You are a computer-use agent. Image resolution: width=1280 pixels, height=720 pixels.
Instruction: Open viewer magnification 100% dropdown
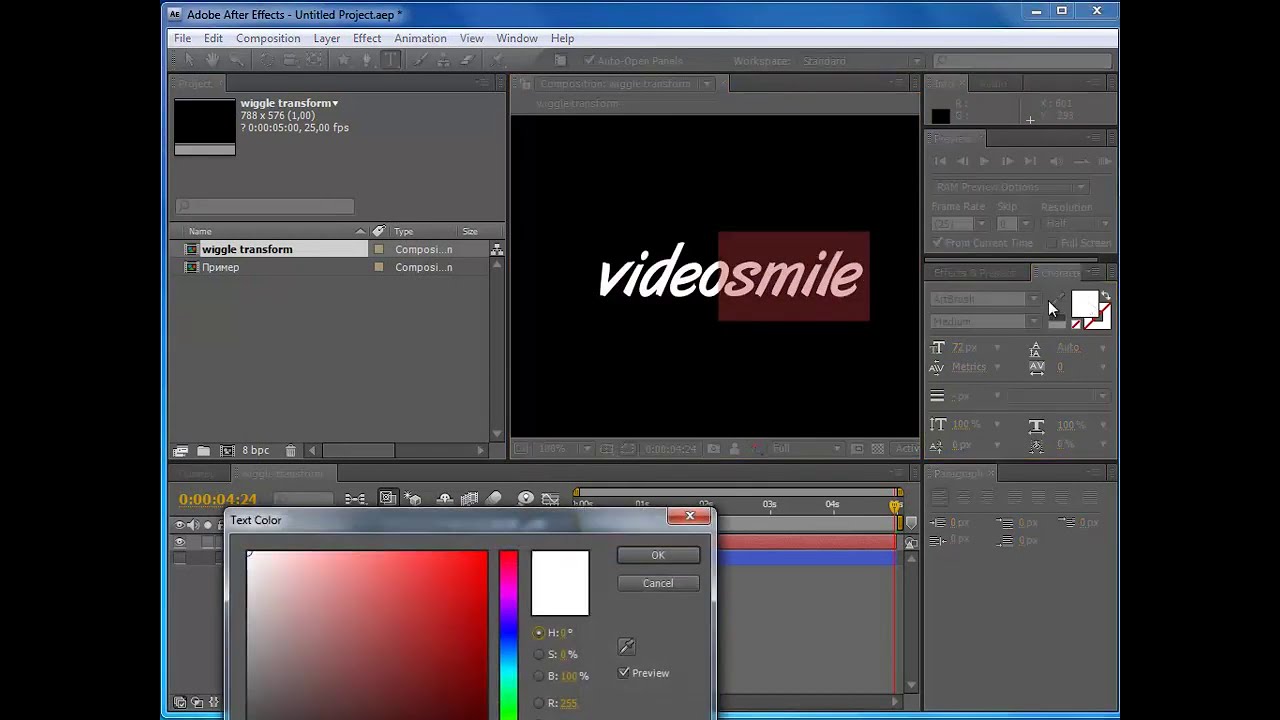click(x=565, y=449)
